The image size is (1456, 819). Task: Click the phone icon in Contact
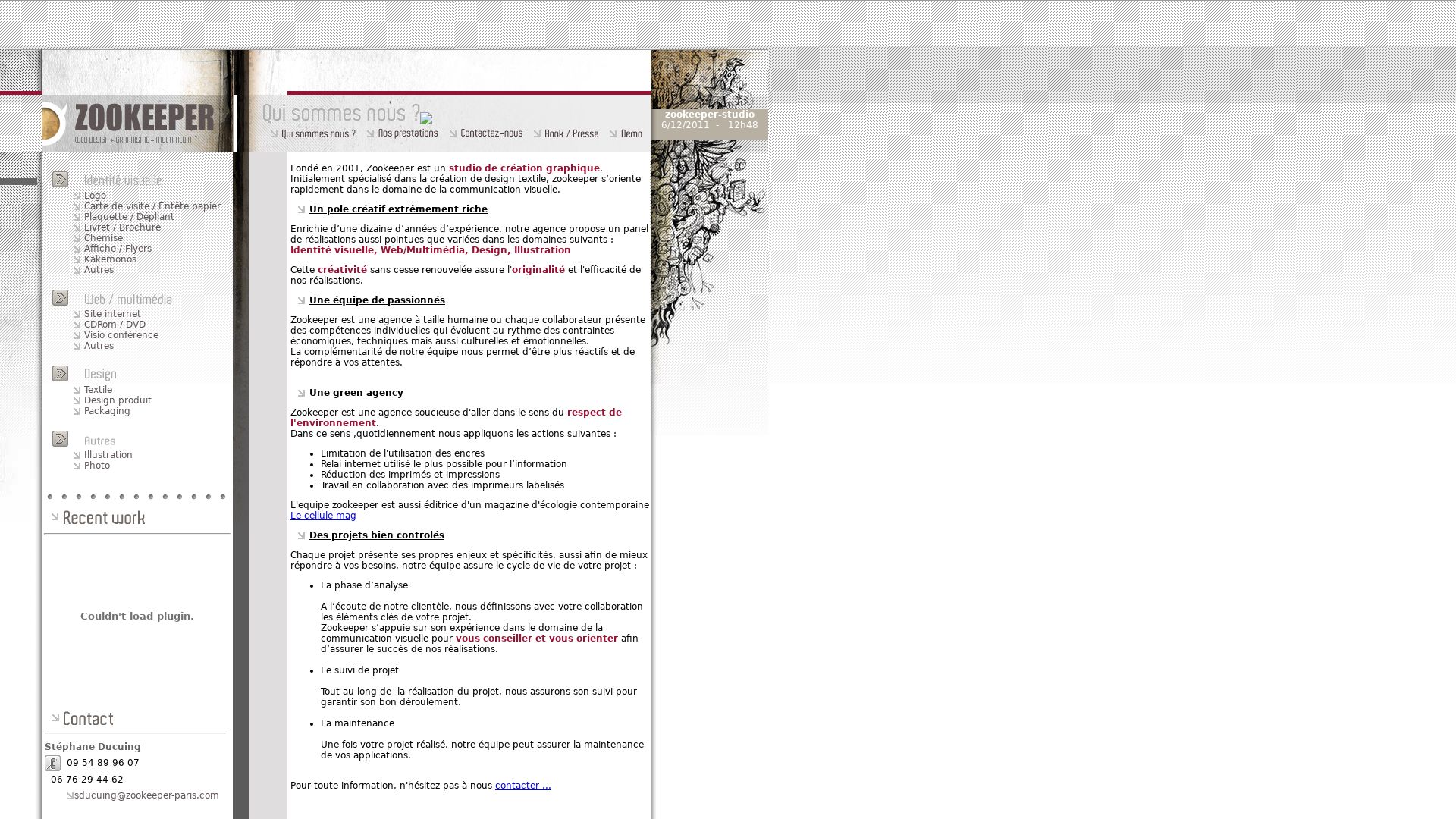tap(52, 763)
